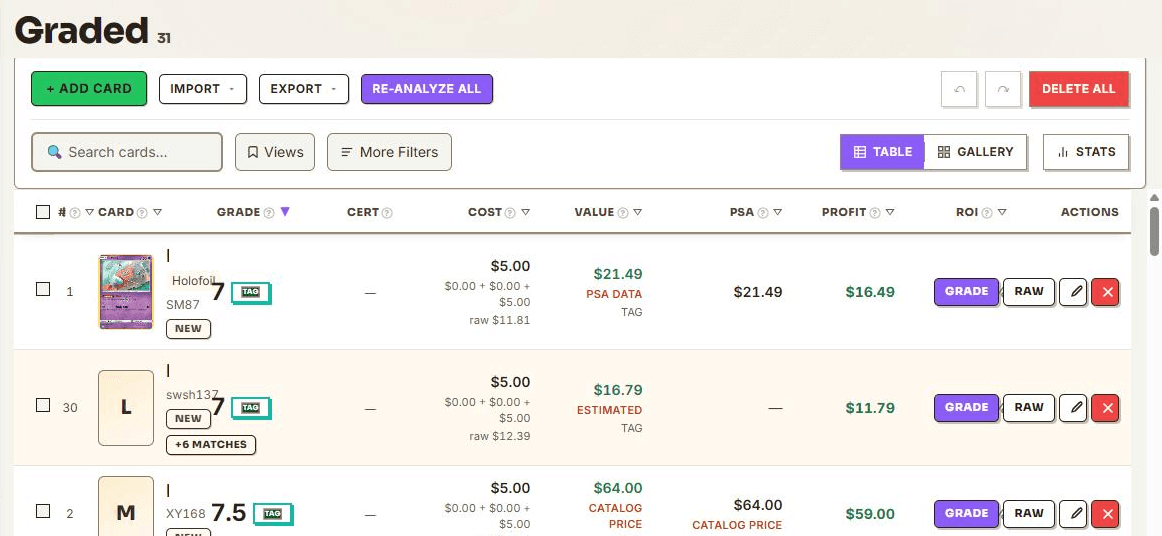Click the green ADD CARD button

[x=89, y=89]
